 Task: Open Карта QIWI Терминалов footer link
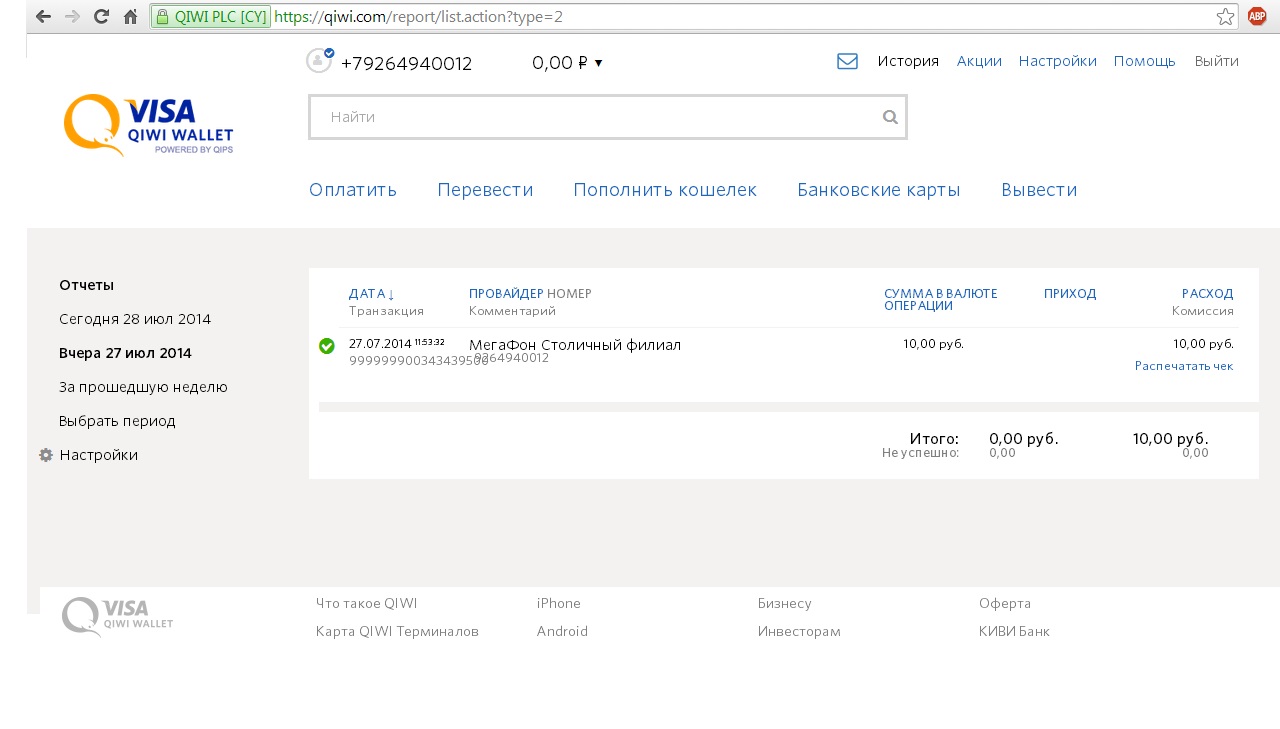pyautogui.click(x=397, y=632)
